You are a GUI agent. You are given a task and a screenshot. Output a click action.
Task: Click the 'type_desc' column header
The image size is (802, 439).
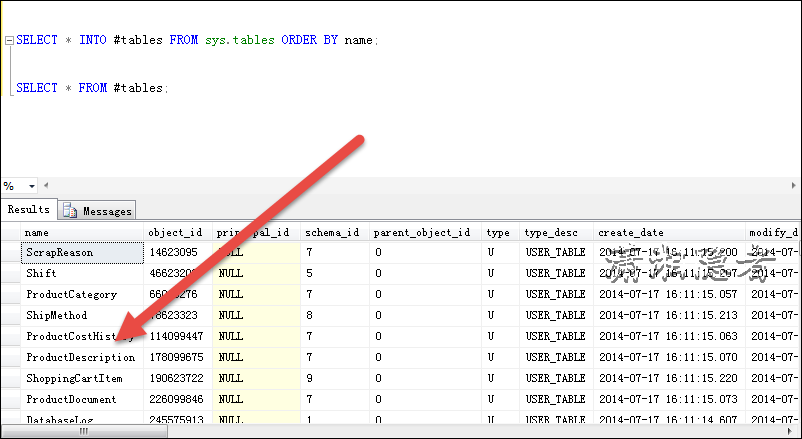[555, 232]
